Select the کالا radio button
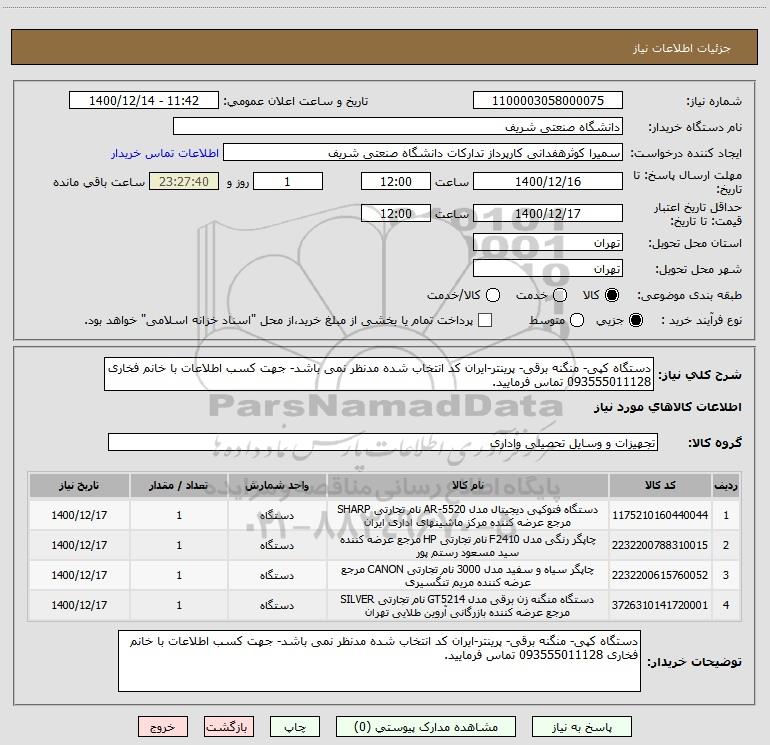This screenshot has width=770, height=745. click(612, 295)
